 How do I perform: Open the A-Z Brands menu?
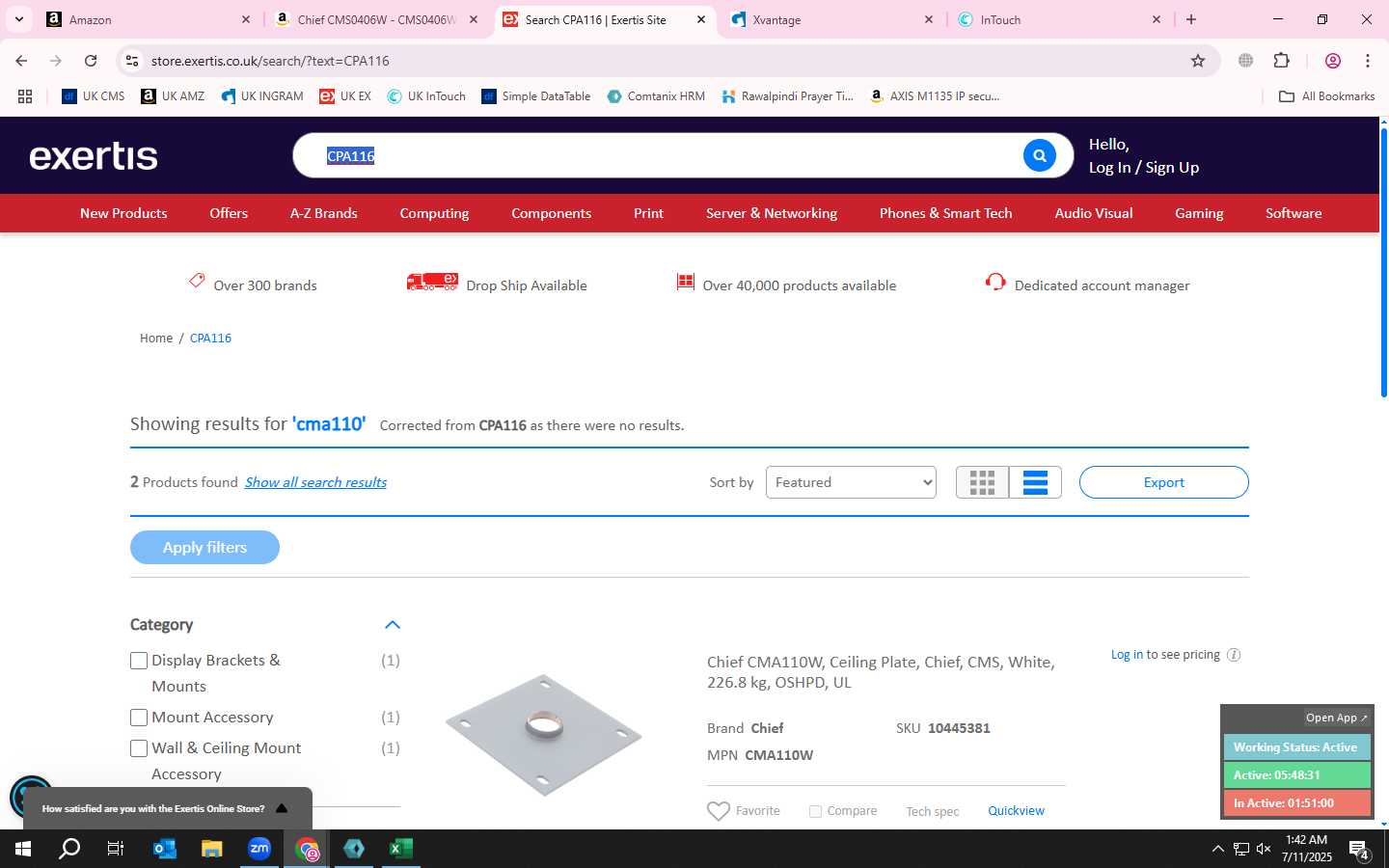click(x=324, y=213)
